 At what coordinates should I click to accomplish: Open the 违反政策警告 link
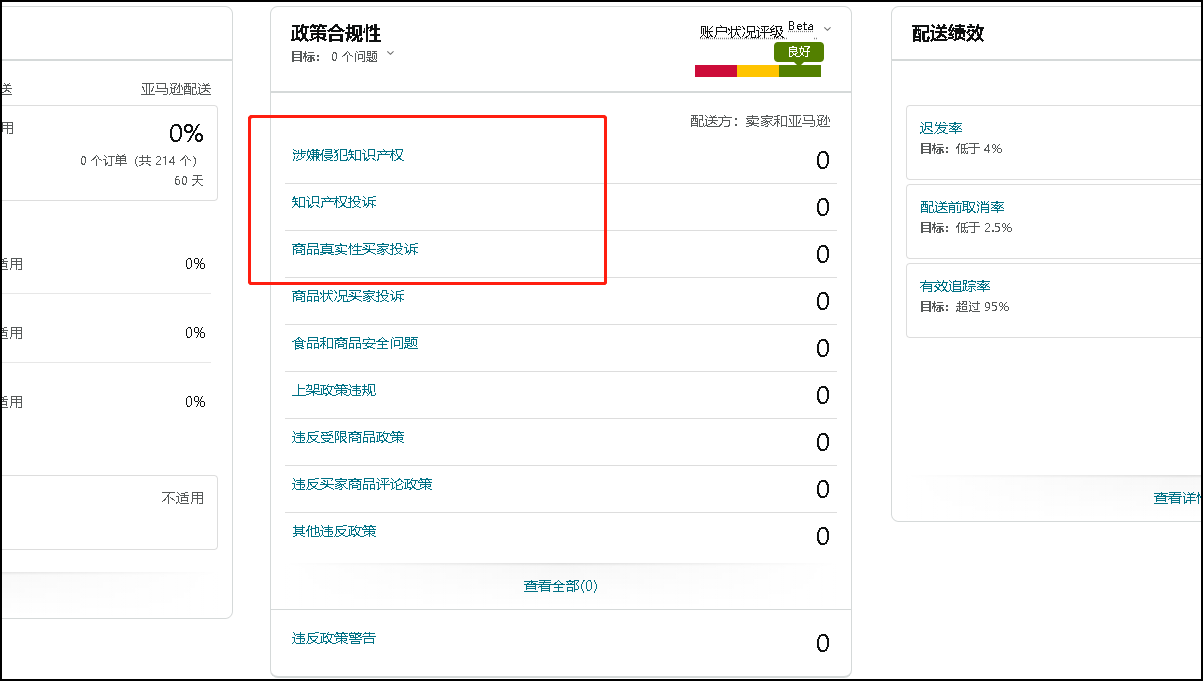[x=334, y=638]
